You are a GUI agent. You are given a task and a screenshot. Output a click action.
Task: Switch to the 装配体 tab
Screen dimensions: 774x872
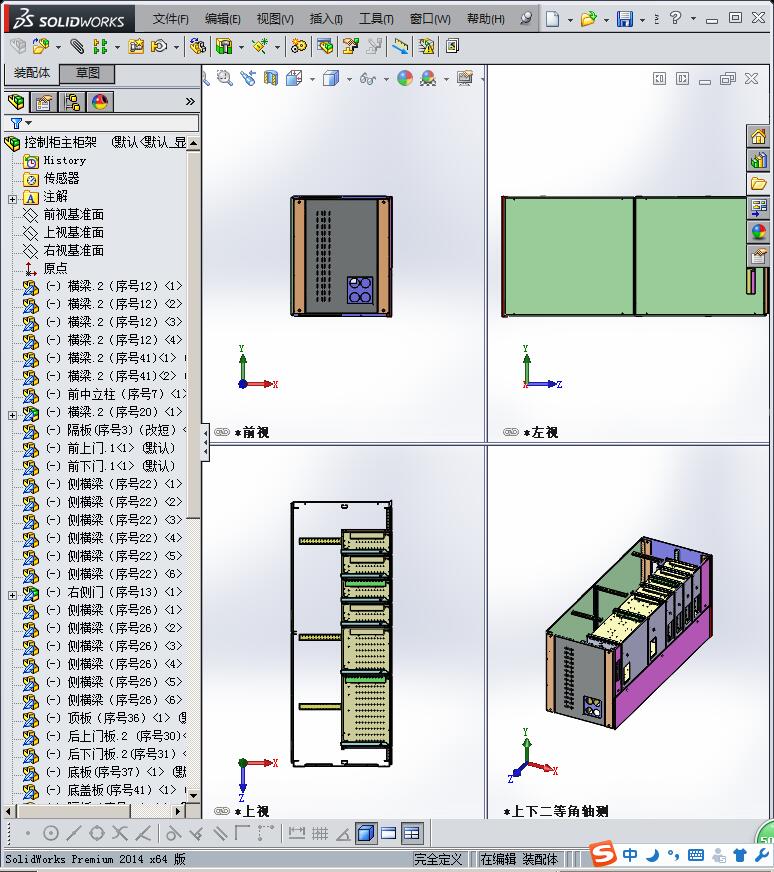tap(32, 73)
